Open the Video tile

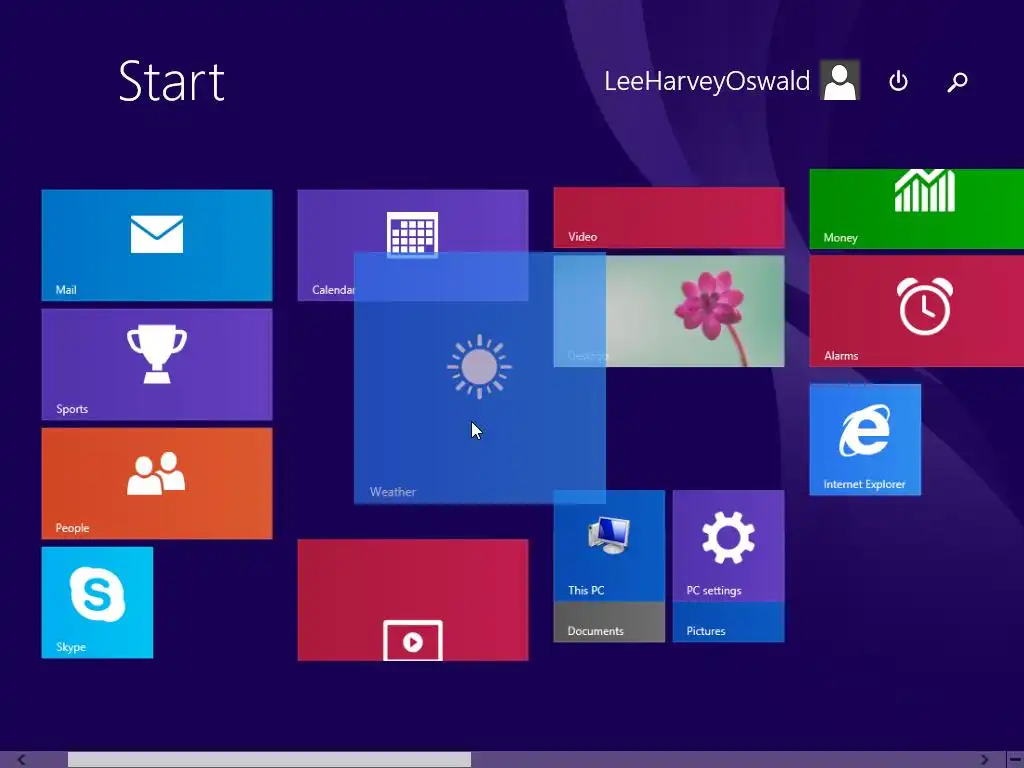(x=669, y=217)
